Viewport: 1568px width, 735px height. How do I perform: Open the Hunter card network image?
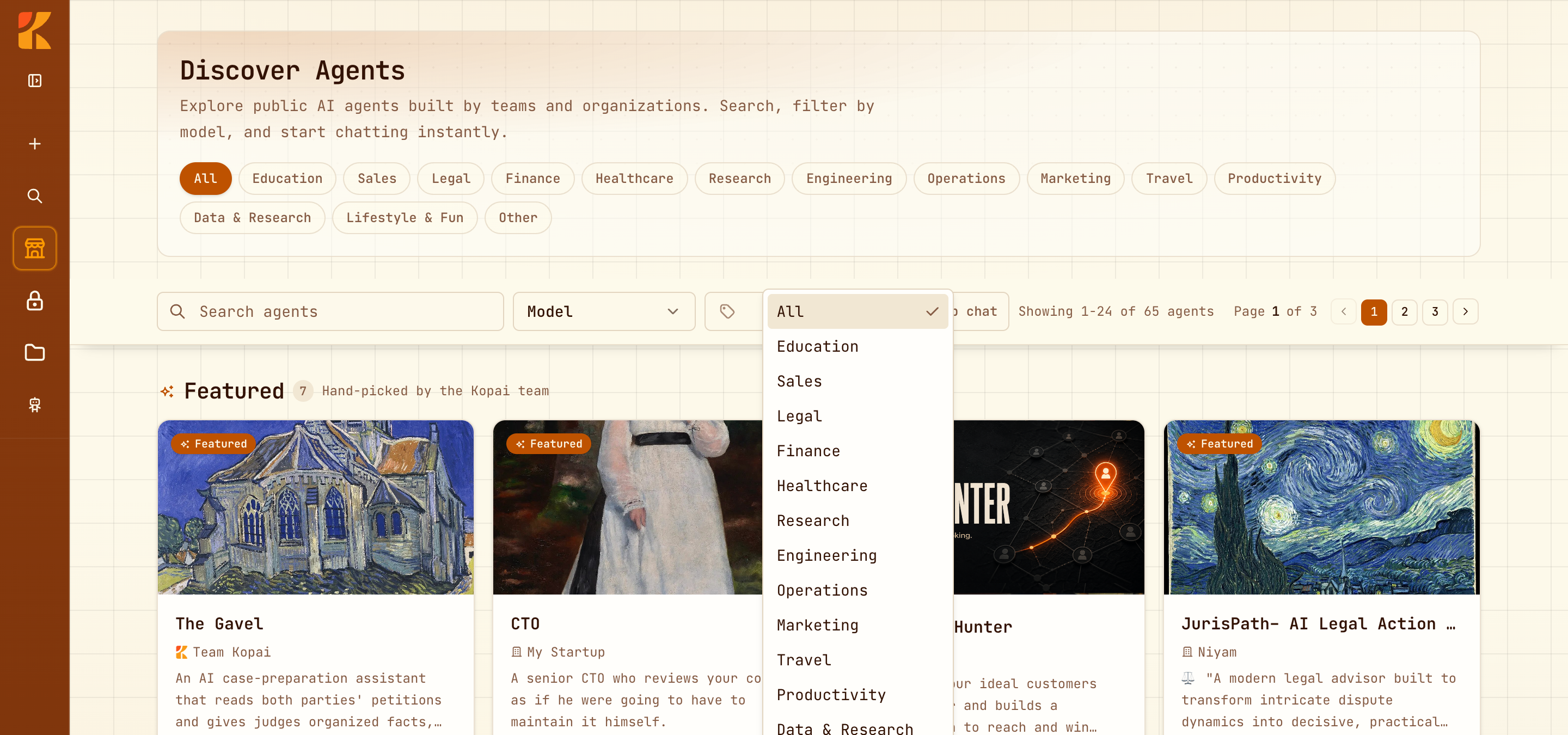coord(1048,507)
